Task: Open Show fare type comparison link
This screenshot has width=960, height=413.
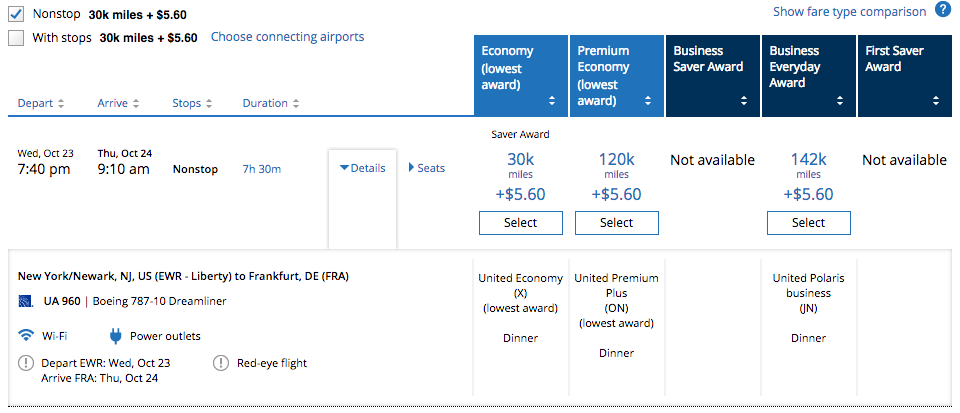Action: click(849, 12)
